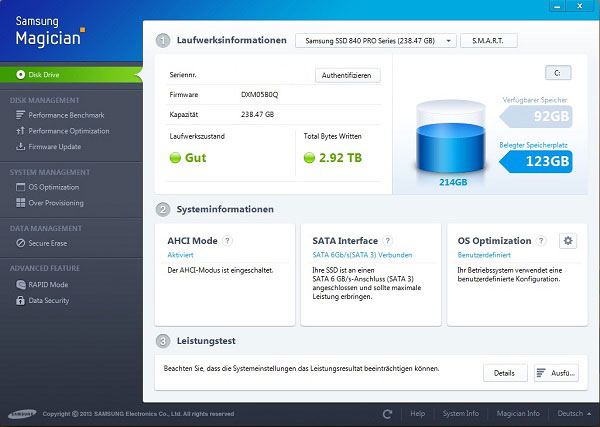Click the blue disk capacity cylinder graphic
This screenshot has width=600, height=427.
[450, 137]
